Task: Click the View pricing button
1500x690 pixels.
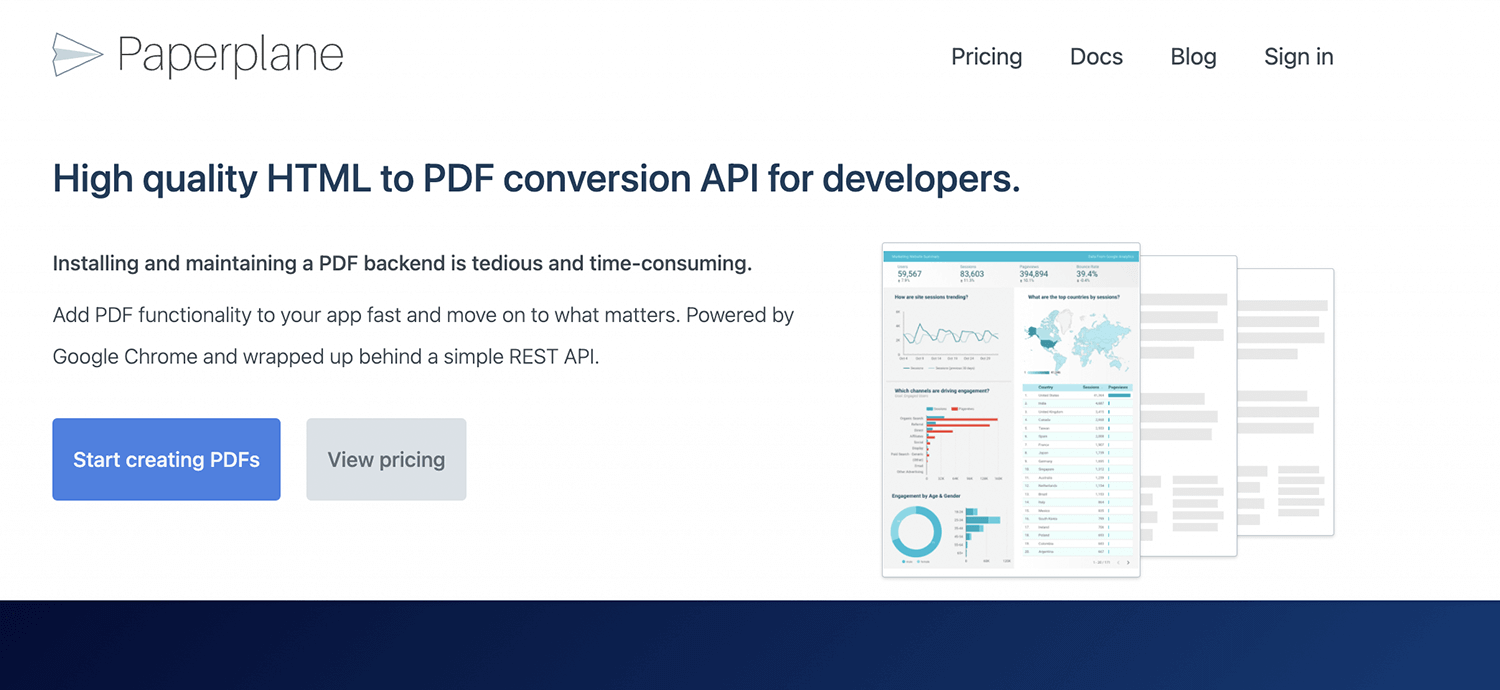Action: 386,459
